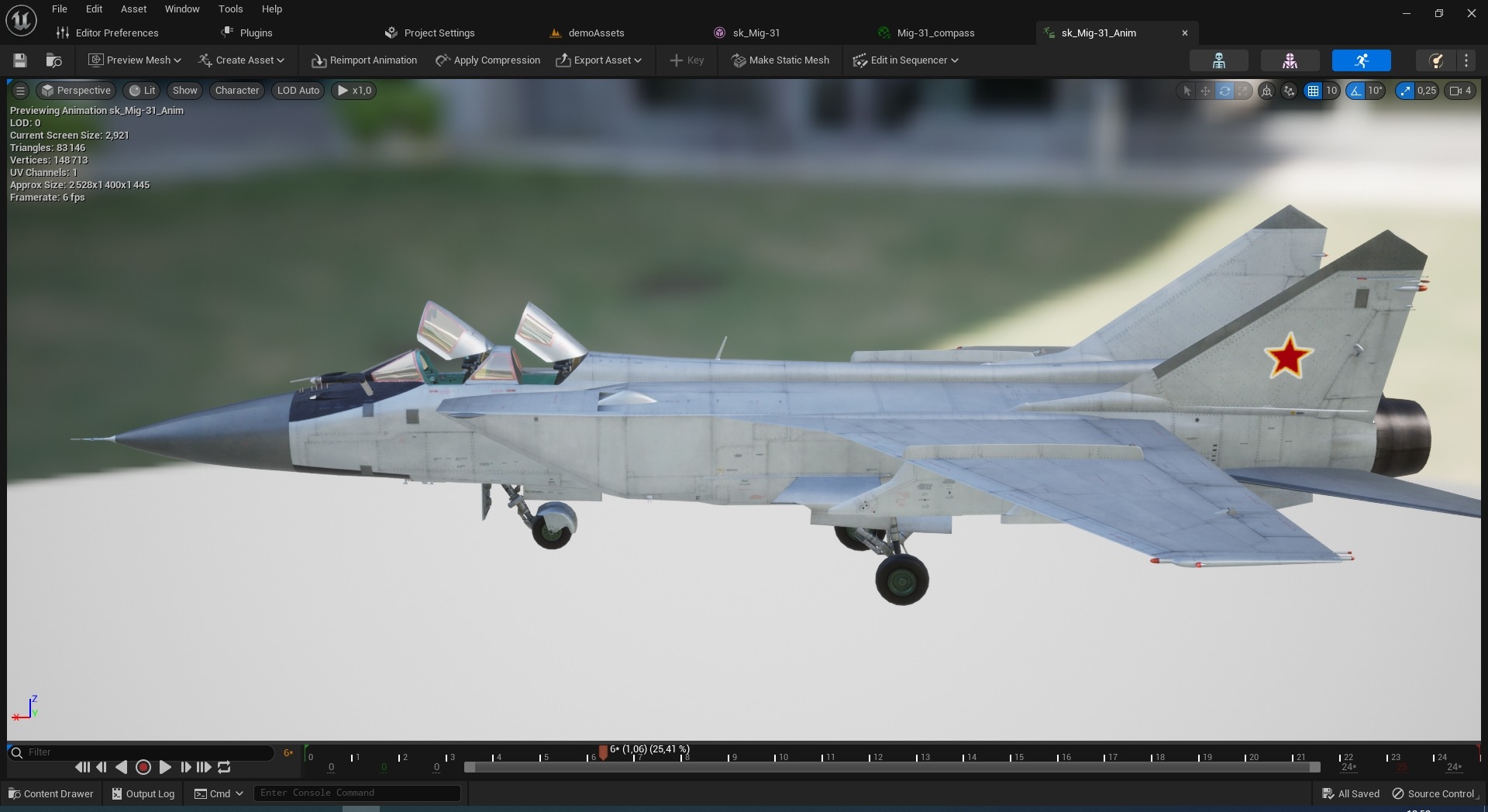Screen dimensions: 1488x812
Task: Expand the Cmd console type dropdown
Action: (219, 793)
